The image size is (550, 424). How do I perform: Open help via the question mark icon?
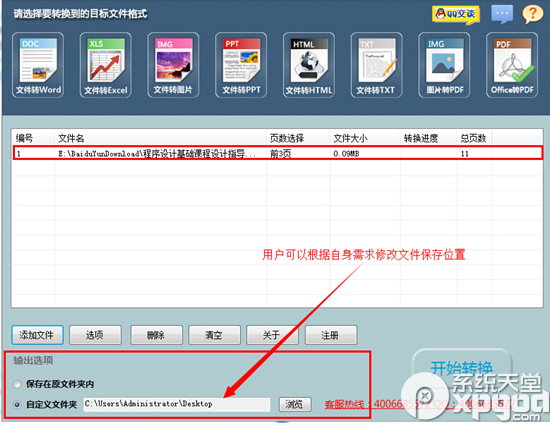tap(532, 14)
